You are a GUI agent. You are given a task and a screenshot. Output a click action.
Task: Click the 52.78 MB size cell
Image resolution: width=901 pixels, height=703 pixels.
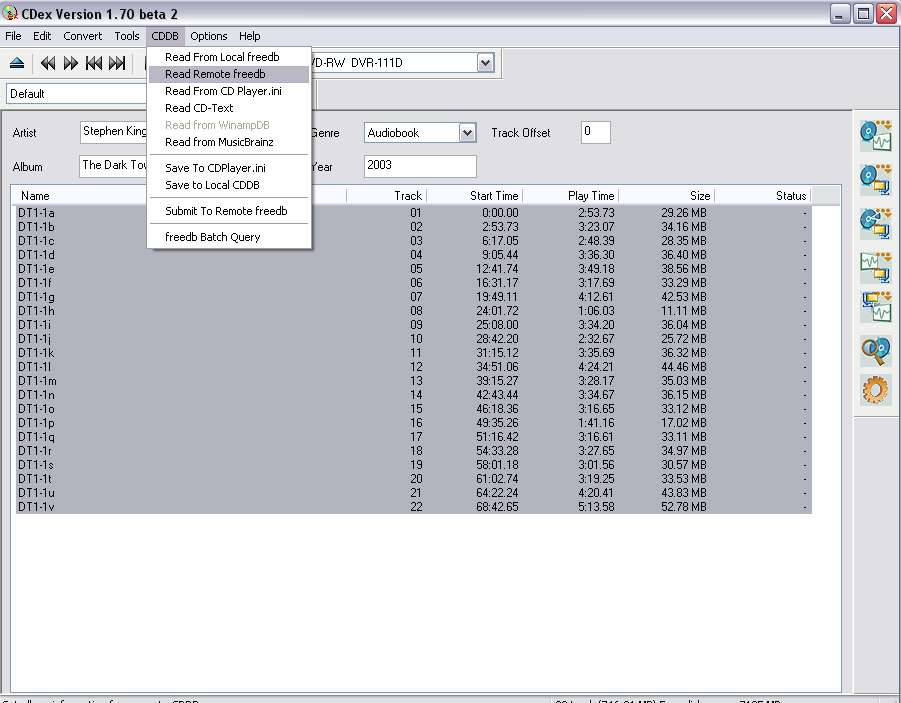pyautogui.click(x=684, y=506)
